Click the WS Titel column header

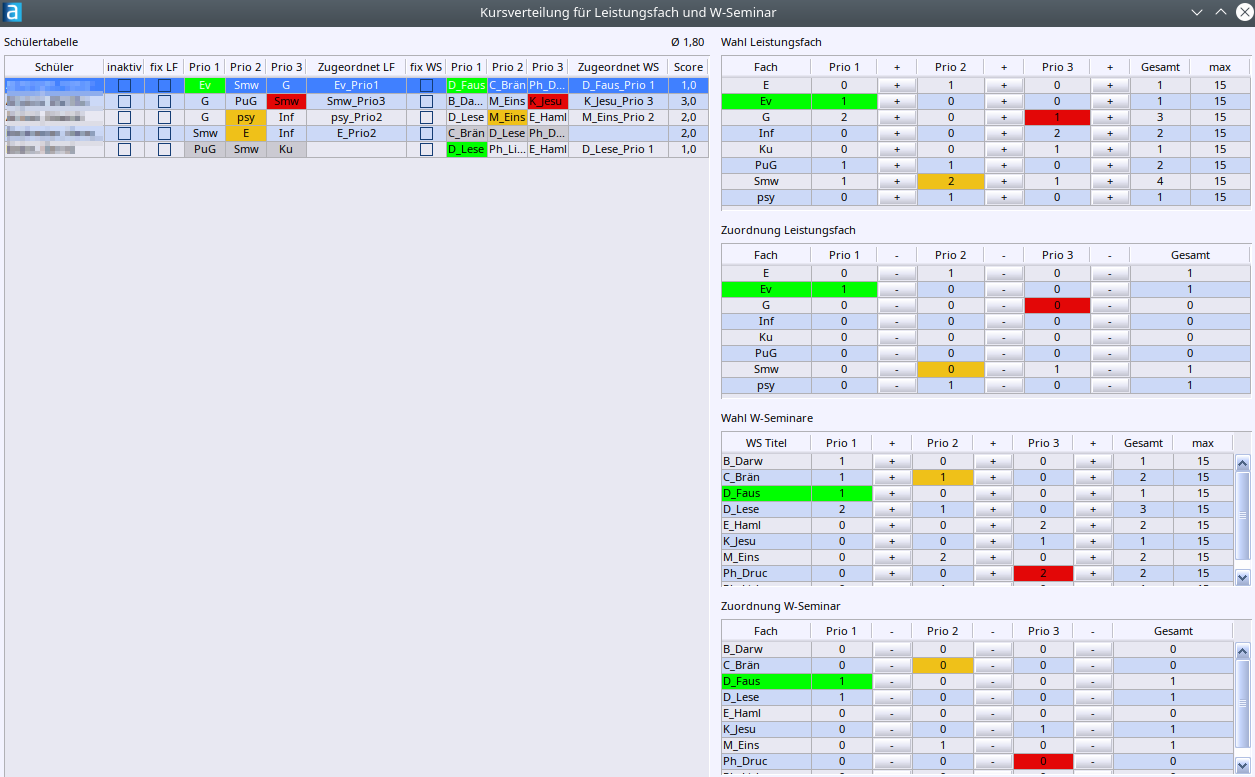[x=766, y=443]
